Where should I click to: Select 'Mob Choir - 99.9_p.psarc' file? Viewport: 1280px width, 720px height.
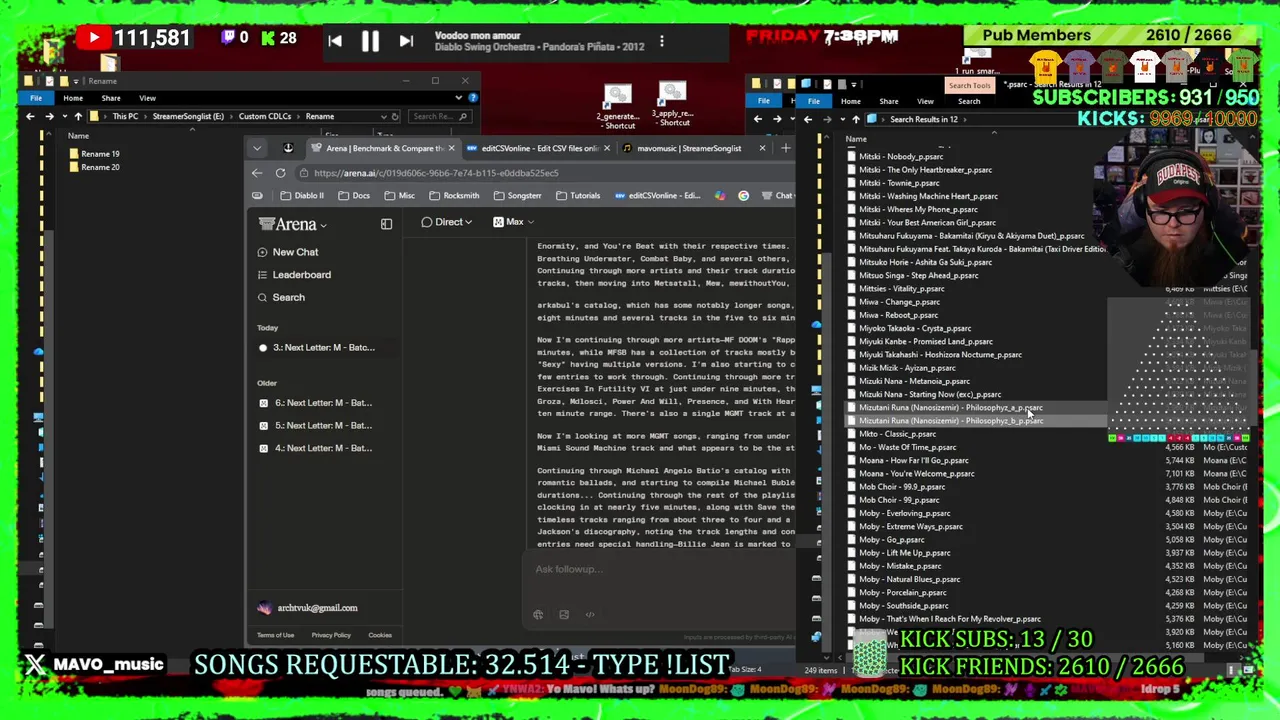pos(901,487)
